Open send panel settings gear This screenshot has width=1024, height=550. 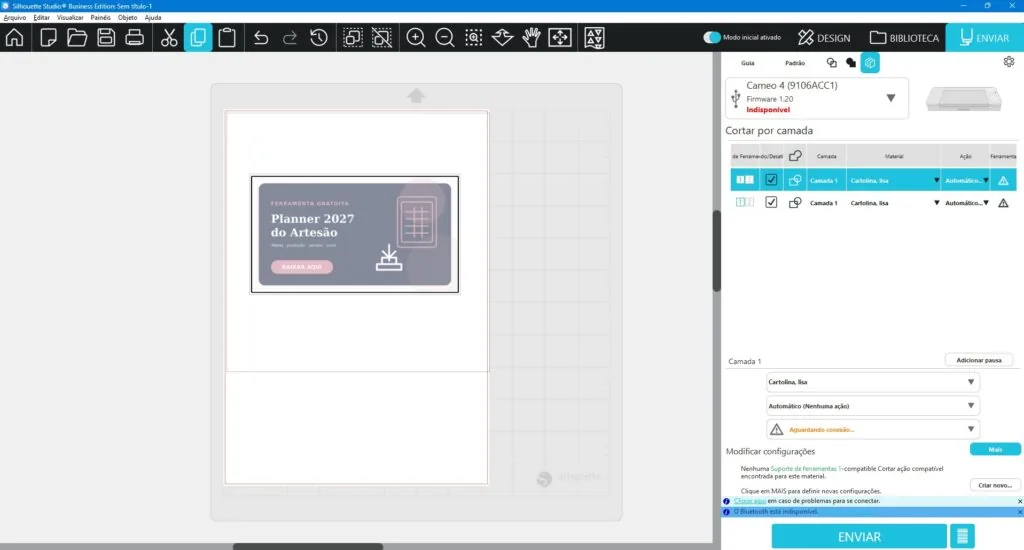pos(1009,61)
